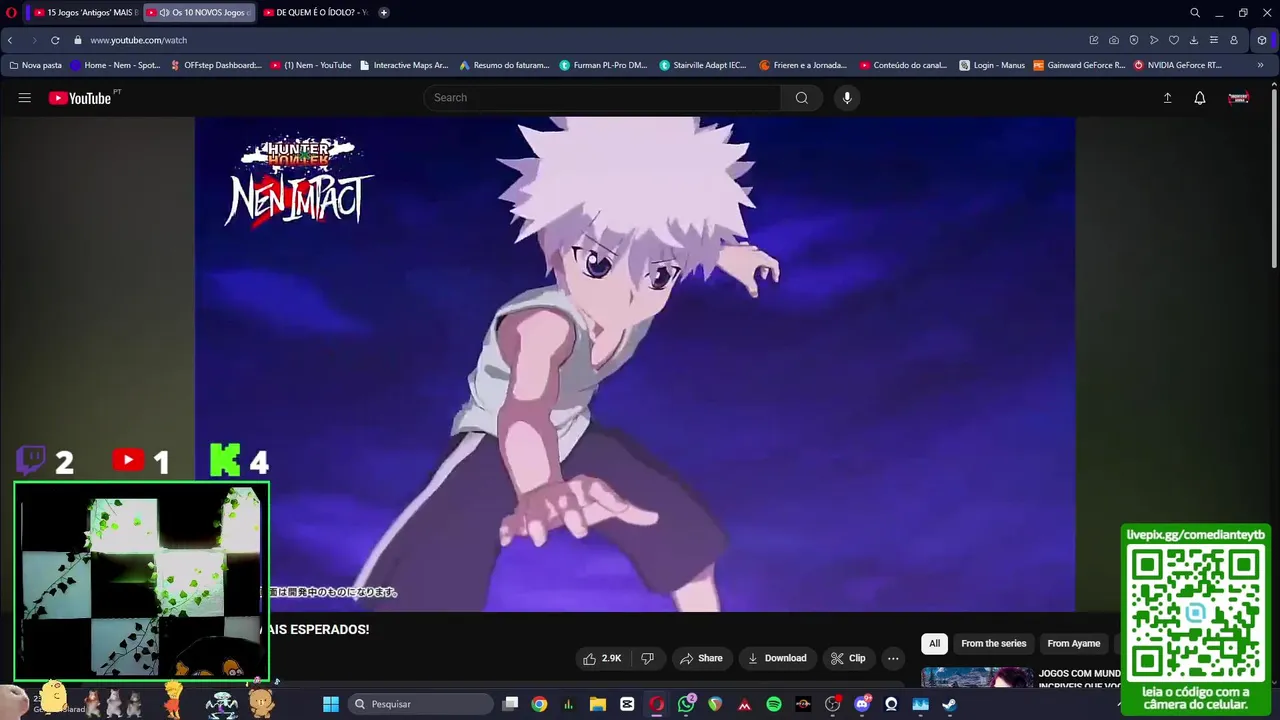Open 'NVIDIA GeForce RT...' bookmark
Viewport: 1280px width, 720px height.
coord(1178,65)
